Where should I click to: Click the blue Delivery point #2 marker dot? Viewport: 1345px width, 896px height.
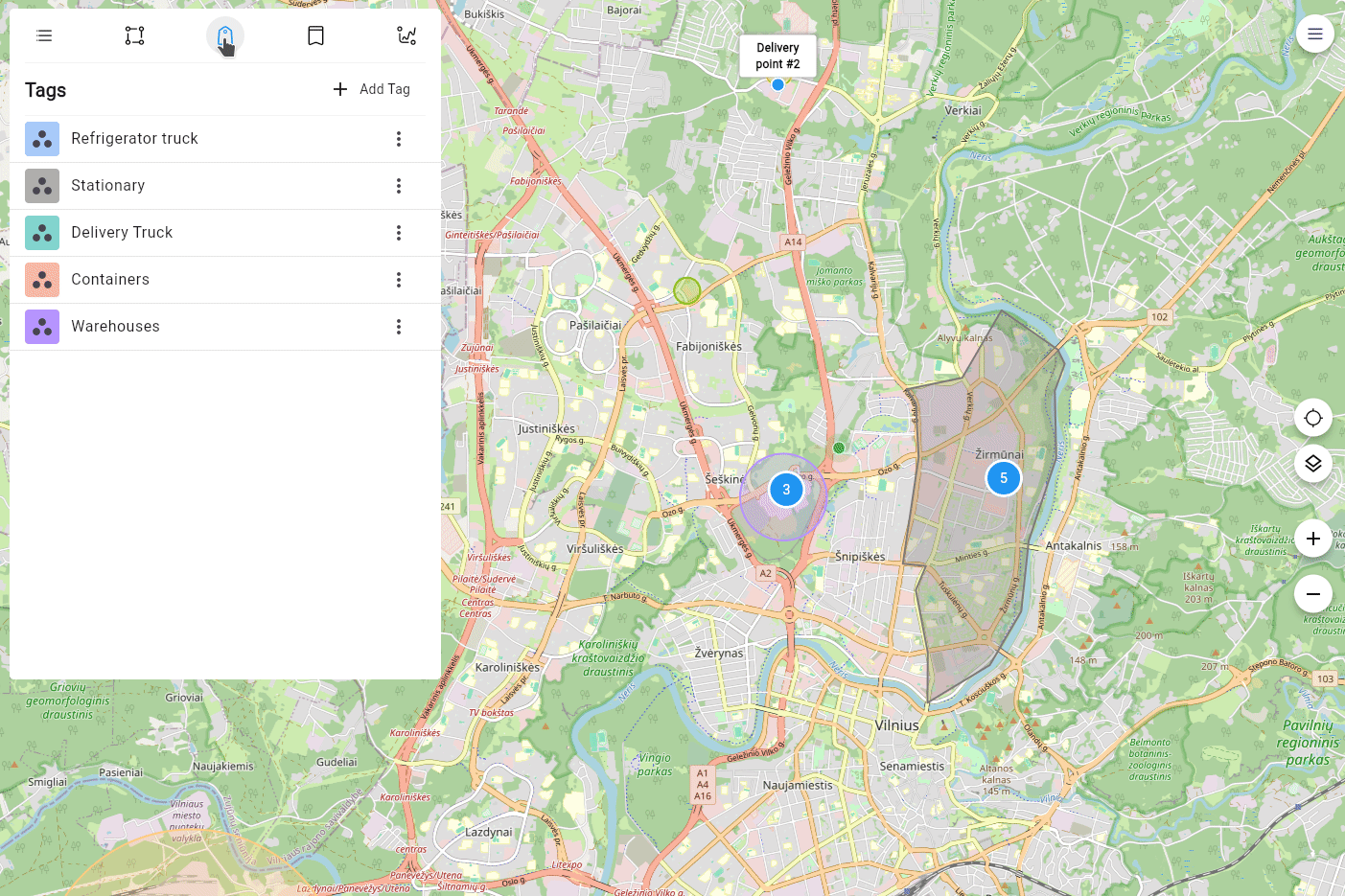pos(778,84)
